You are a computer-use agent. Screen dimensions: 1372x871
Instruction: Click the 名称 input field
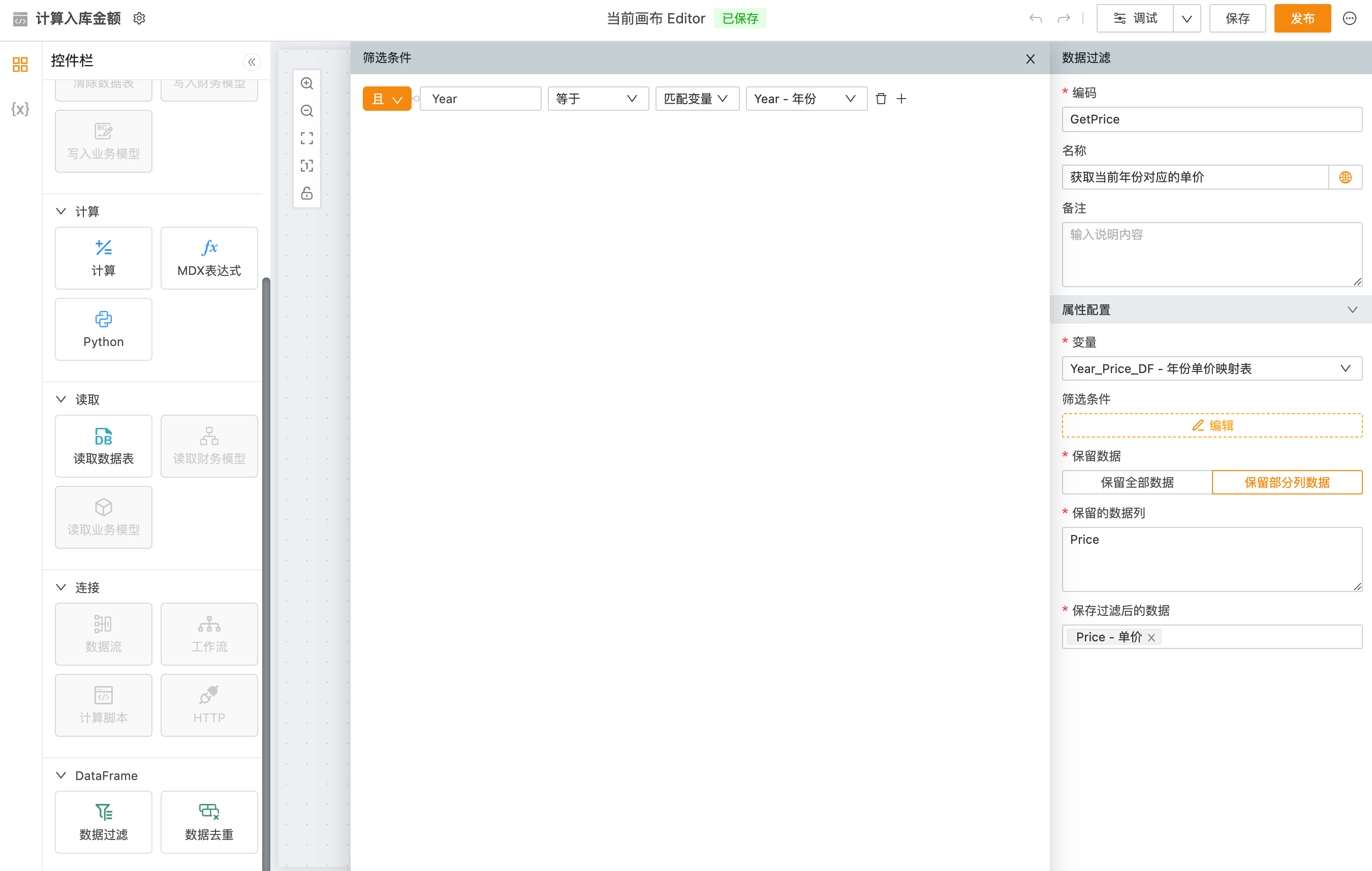[1195, 177]
